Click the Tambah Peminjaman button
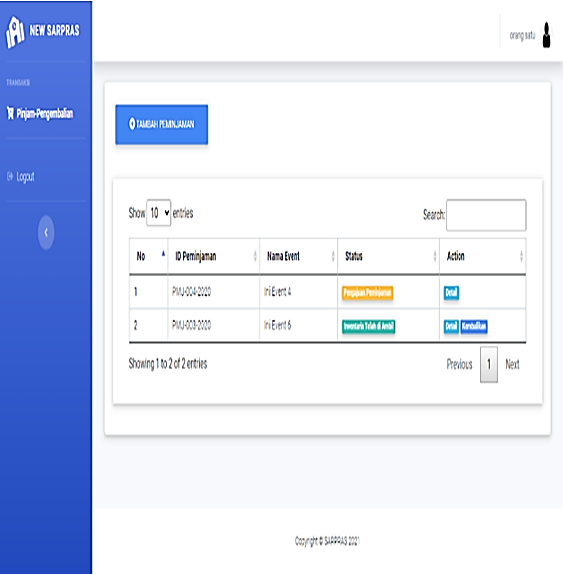 click(x=162, y=124)
